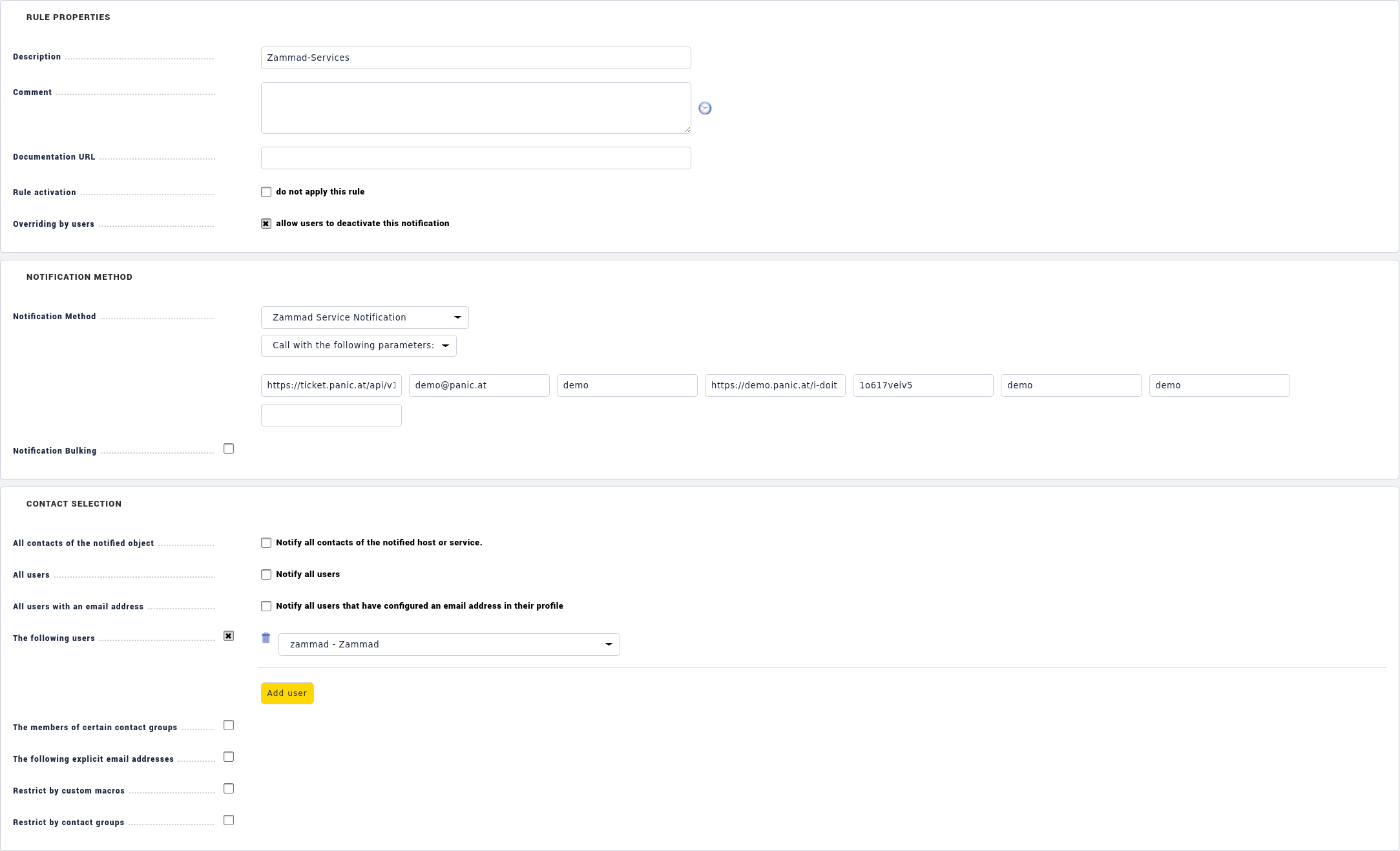The width and height of the screenshot is (1400, 851).
Task: Click 'NOTIFICATION METHOD' section heading
Action: (x=79, y=277)
